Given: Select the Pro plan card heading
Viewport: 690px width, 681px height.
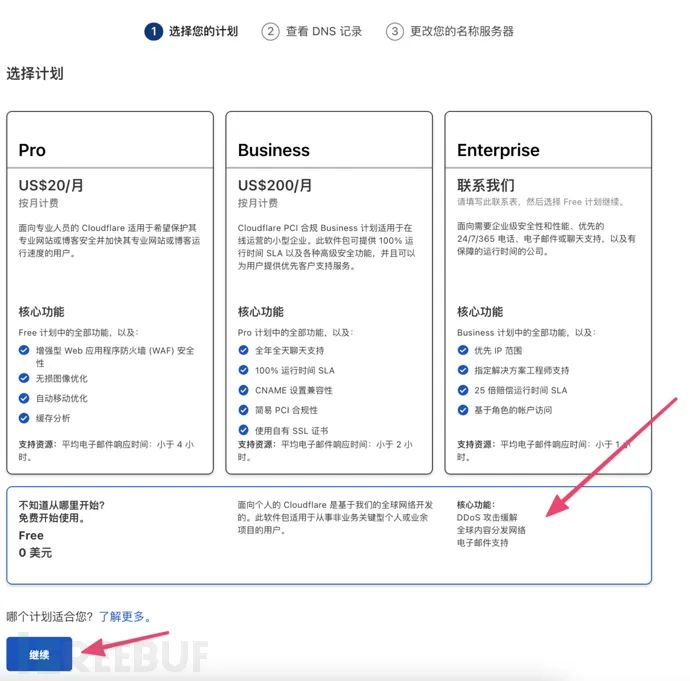Looking at the screenshot, I should tap(32, 150).
